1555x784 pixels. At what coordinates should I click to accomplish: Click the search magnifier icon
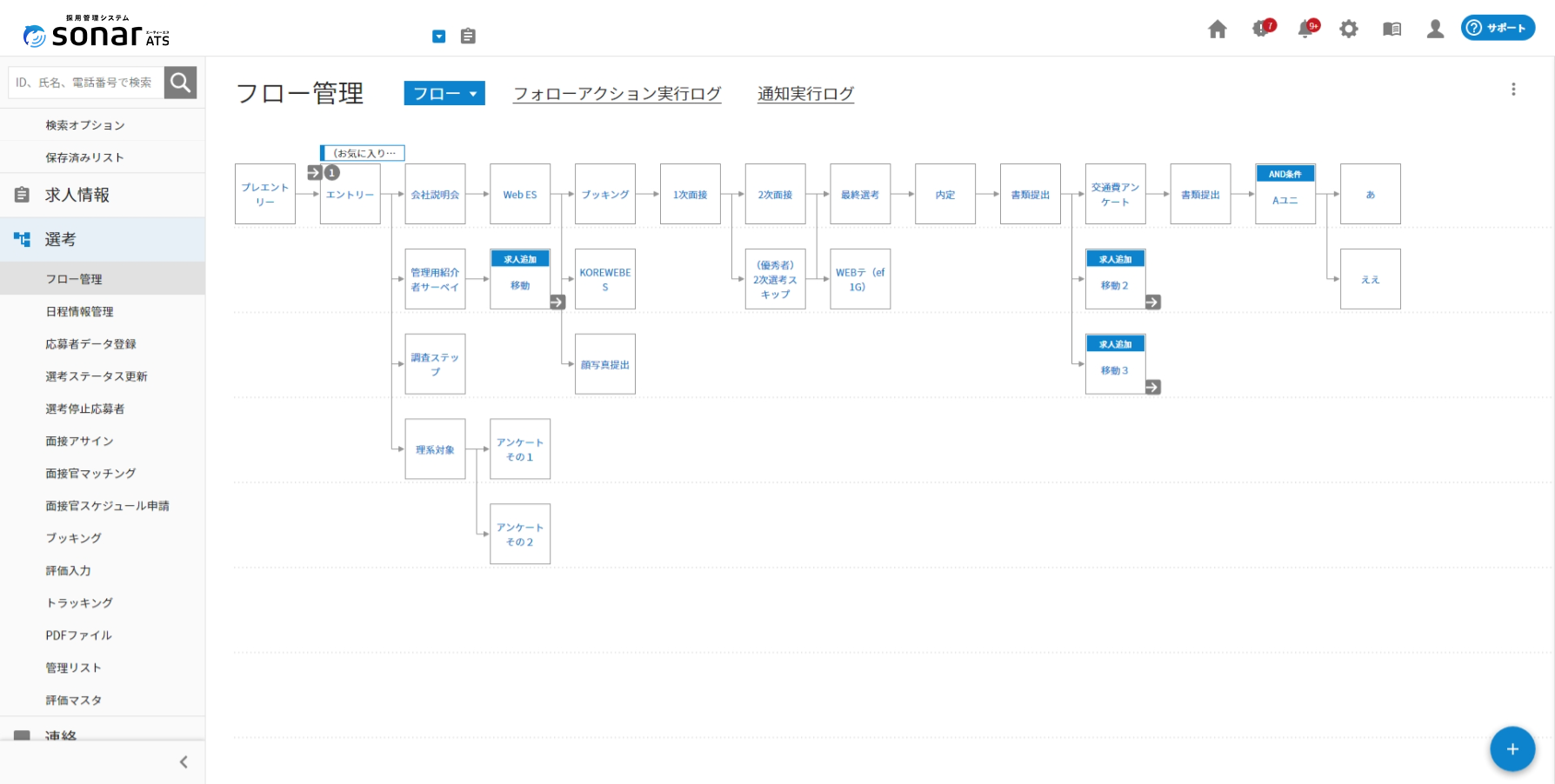pos(180,82)
